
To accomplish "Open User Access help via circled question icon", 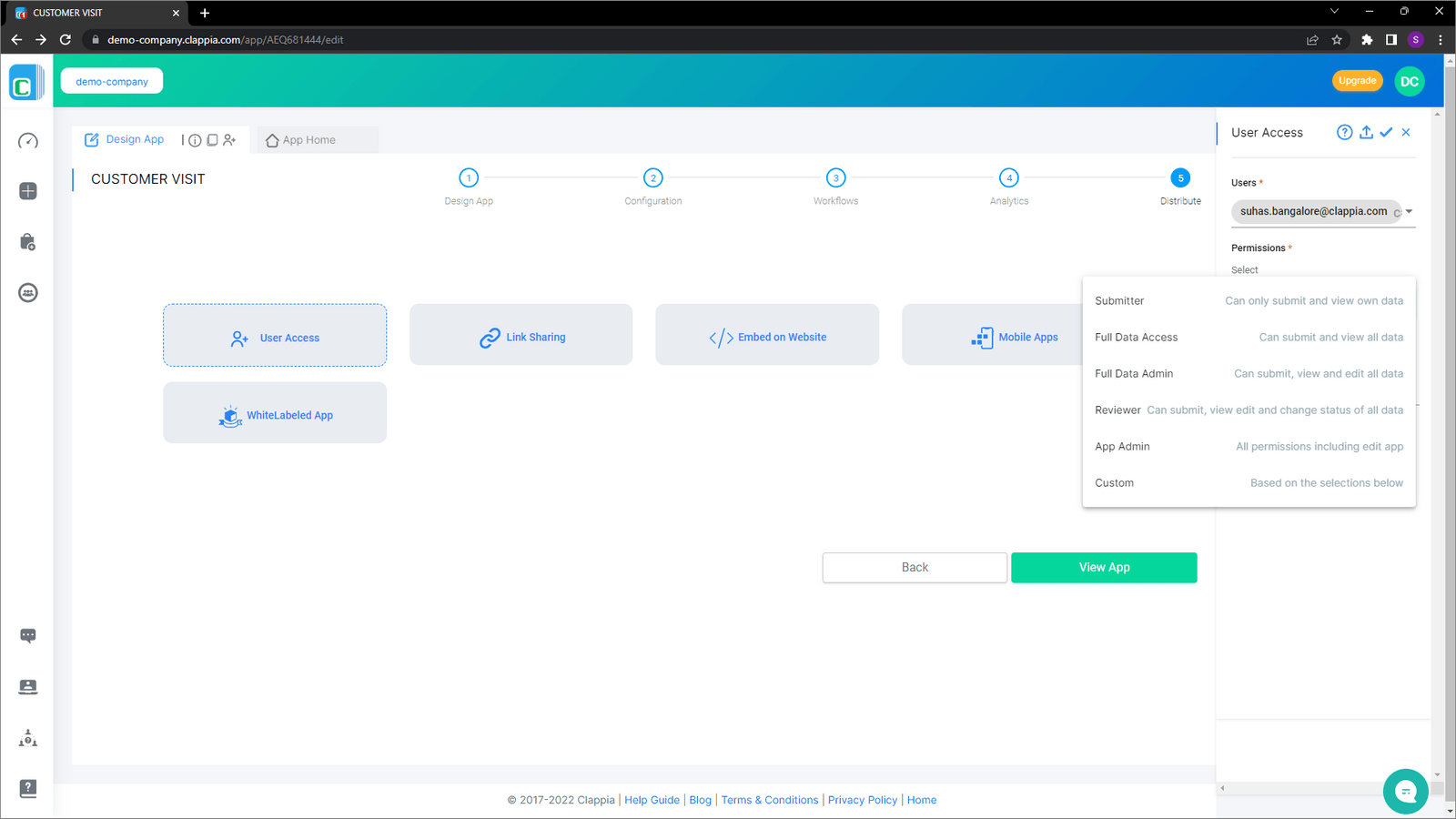I will pos(1344,132).
